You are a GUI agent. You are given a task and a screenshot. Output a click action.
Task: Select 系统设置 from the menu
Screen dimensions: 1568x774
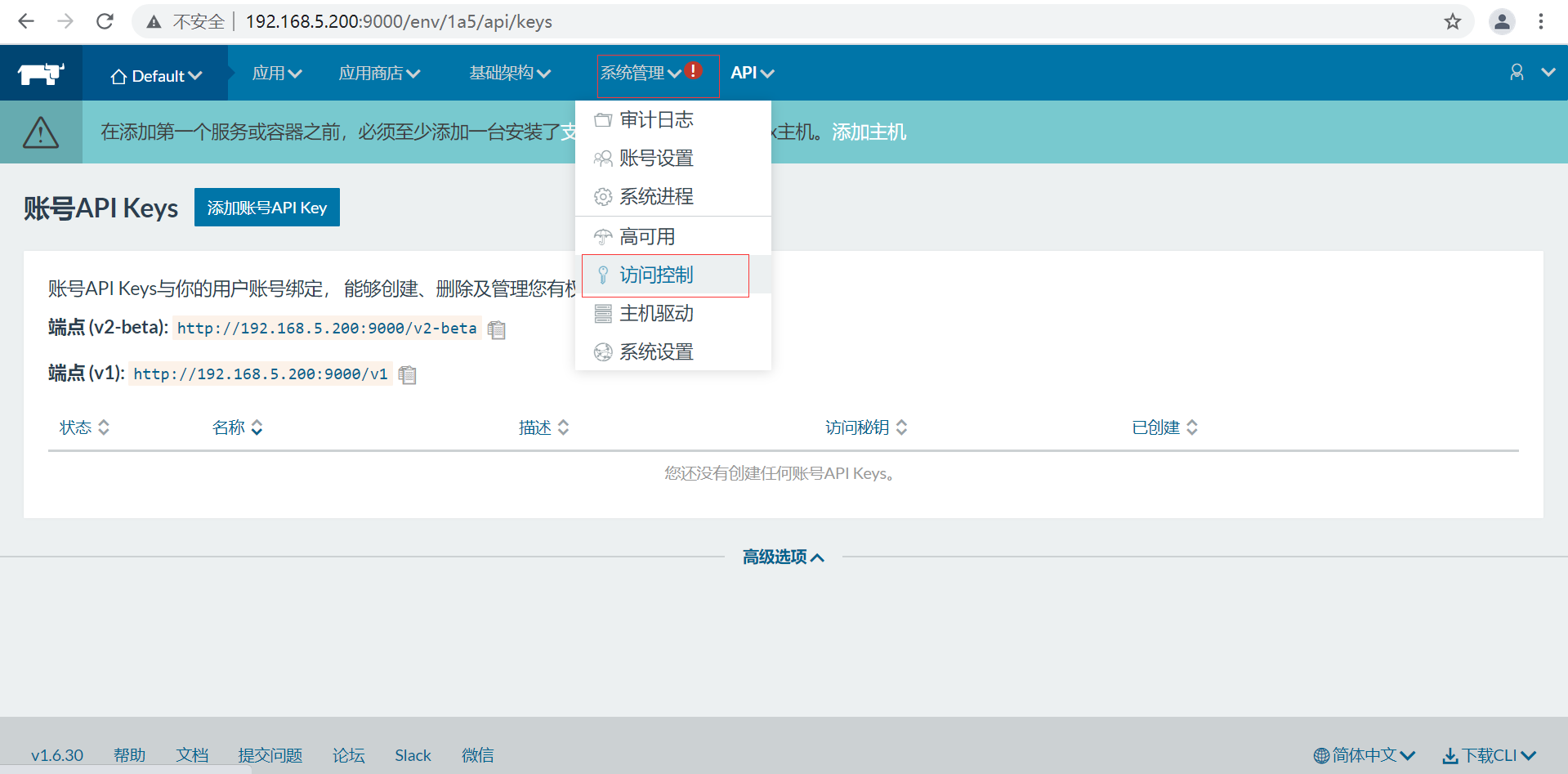[673, 352]
